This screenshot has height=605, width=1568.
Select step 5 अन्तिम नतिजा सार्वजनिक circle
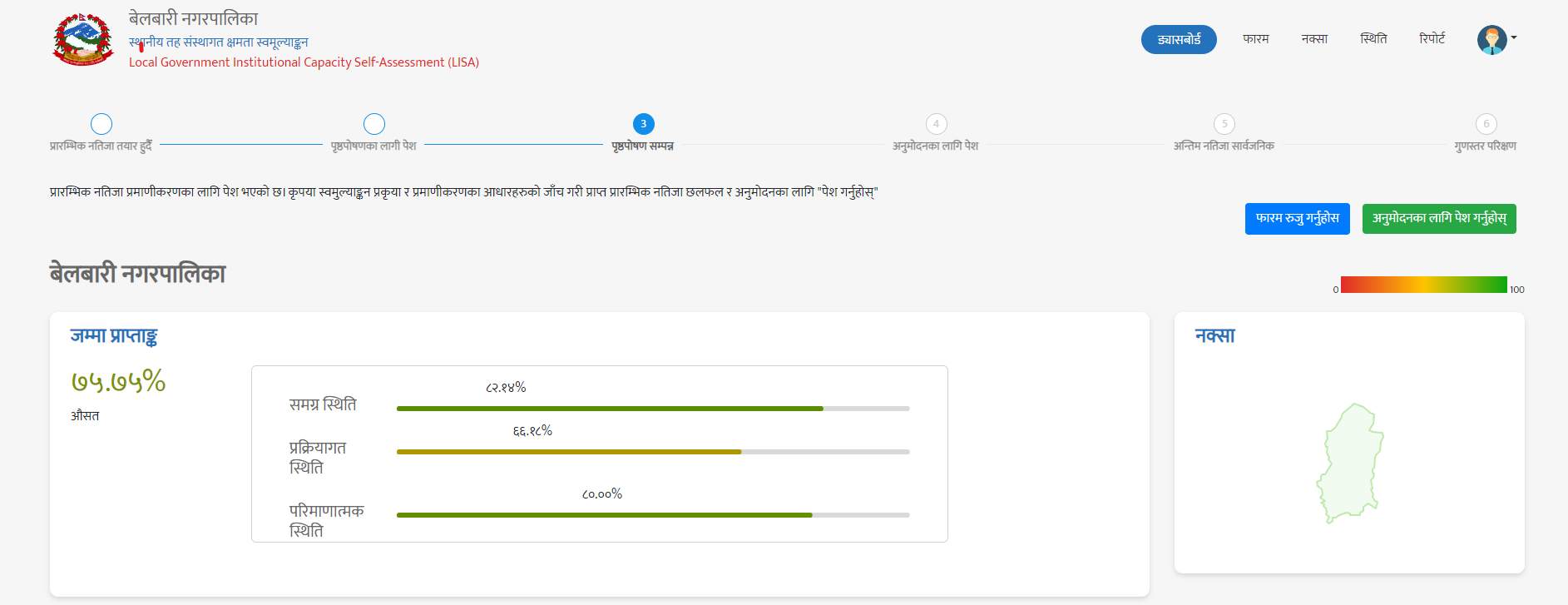1224,124
